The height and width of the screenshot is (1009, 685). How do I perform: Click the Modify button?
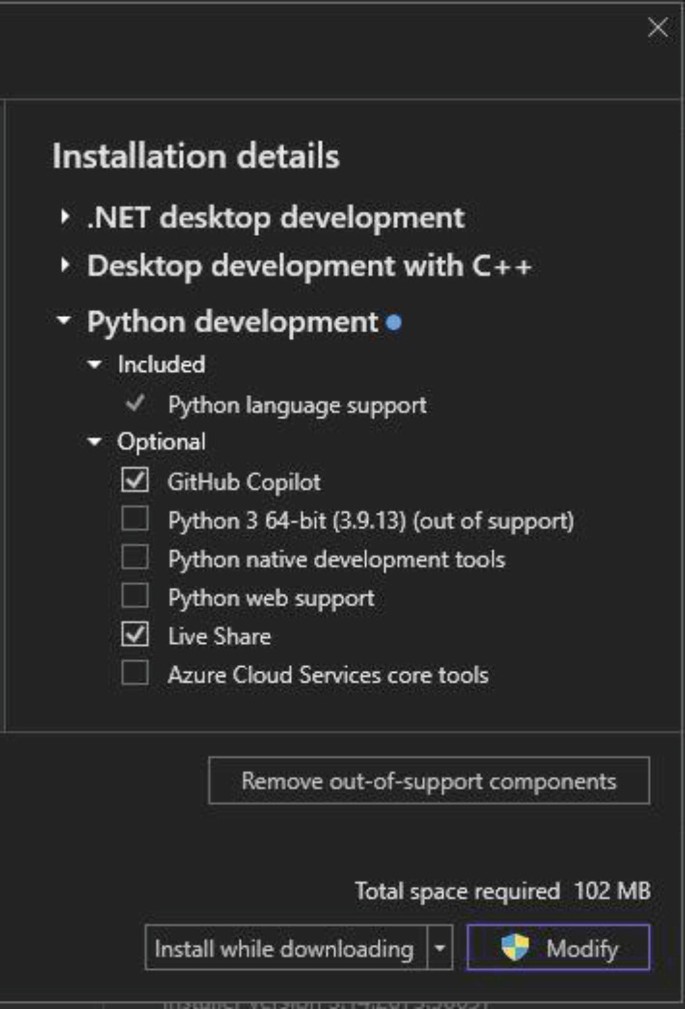coord(558,948)
